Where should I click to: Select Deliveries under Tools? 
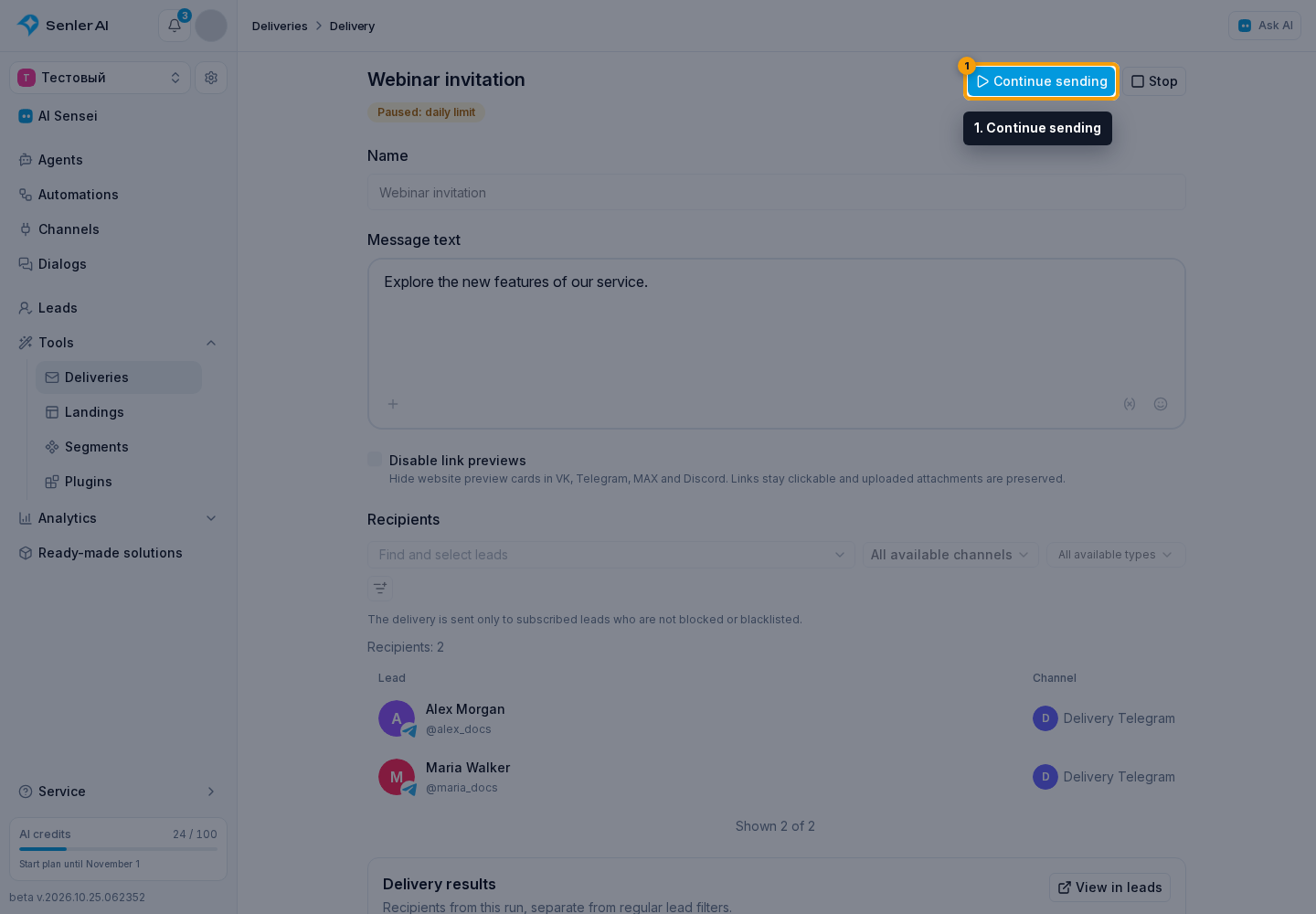coord(119,377)
